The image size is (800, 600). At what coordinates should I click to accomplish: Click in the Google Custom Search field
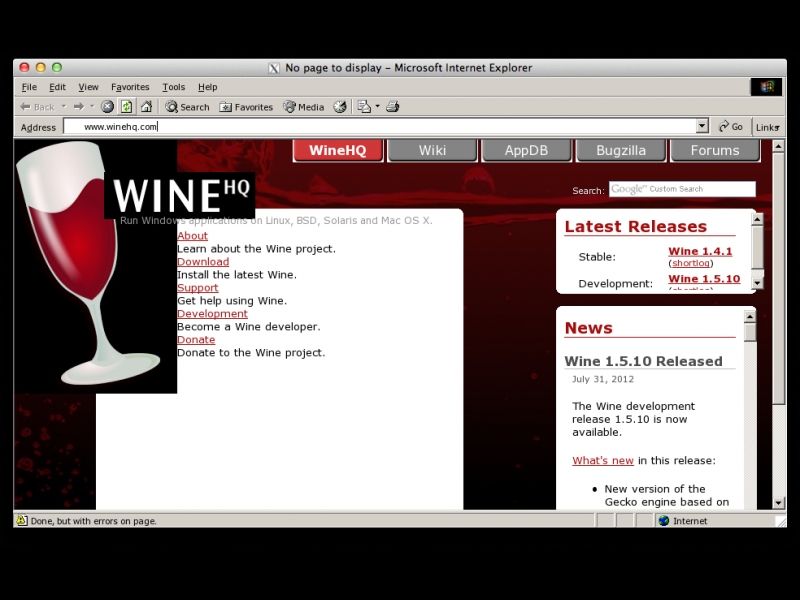point(682,189)
